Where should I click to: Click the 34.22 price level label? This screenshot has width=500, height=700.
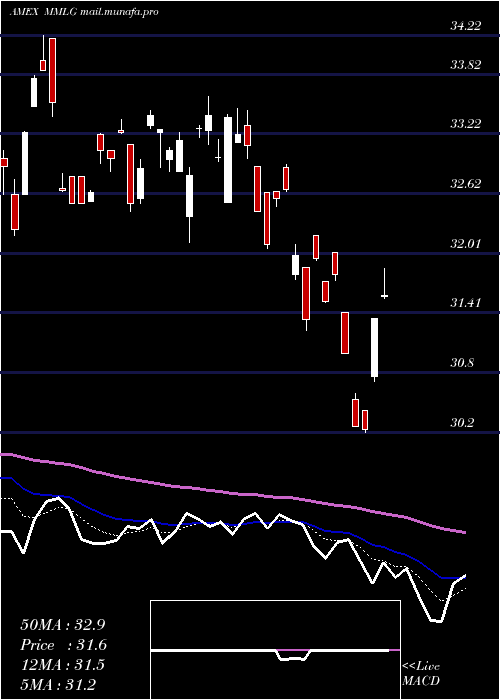(x=466, y=26)
